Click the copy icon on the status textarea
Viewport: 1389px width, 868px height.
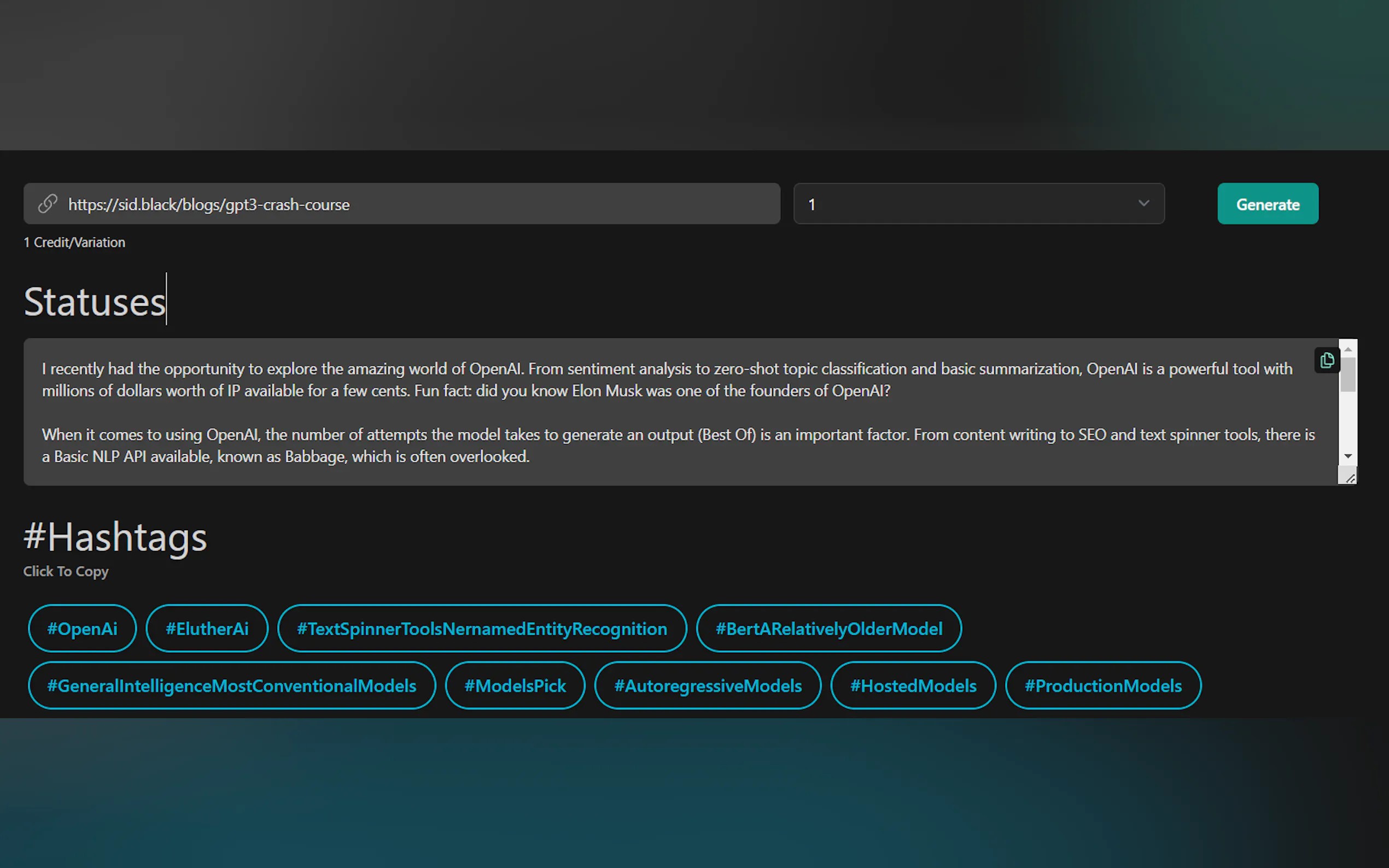tap(1327, 360)
